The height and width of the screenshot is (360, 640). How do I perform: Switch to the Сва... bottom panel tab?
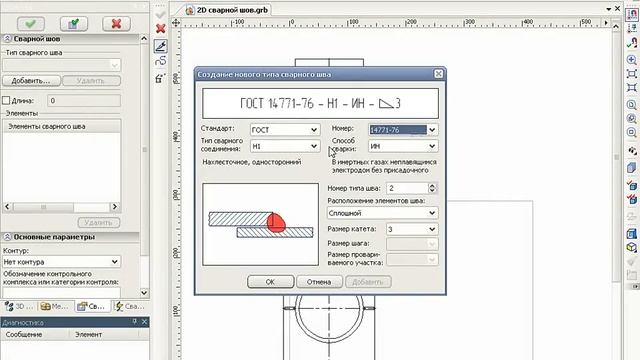click(129, 306)
